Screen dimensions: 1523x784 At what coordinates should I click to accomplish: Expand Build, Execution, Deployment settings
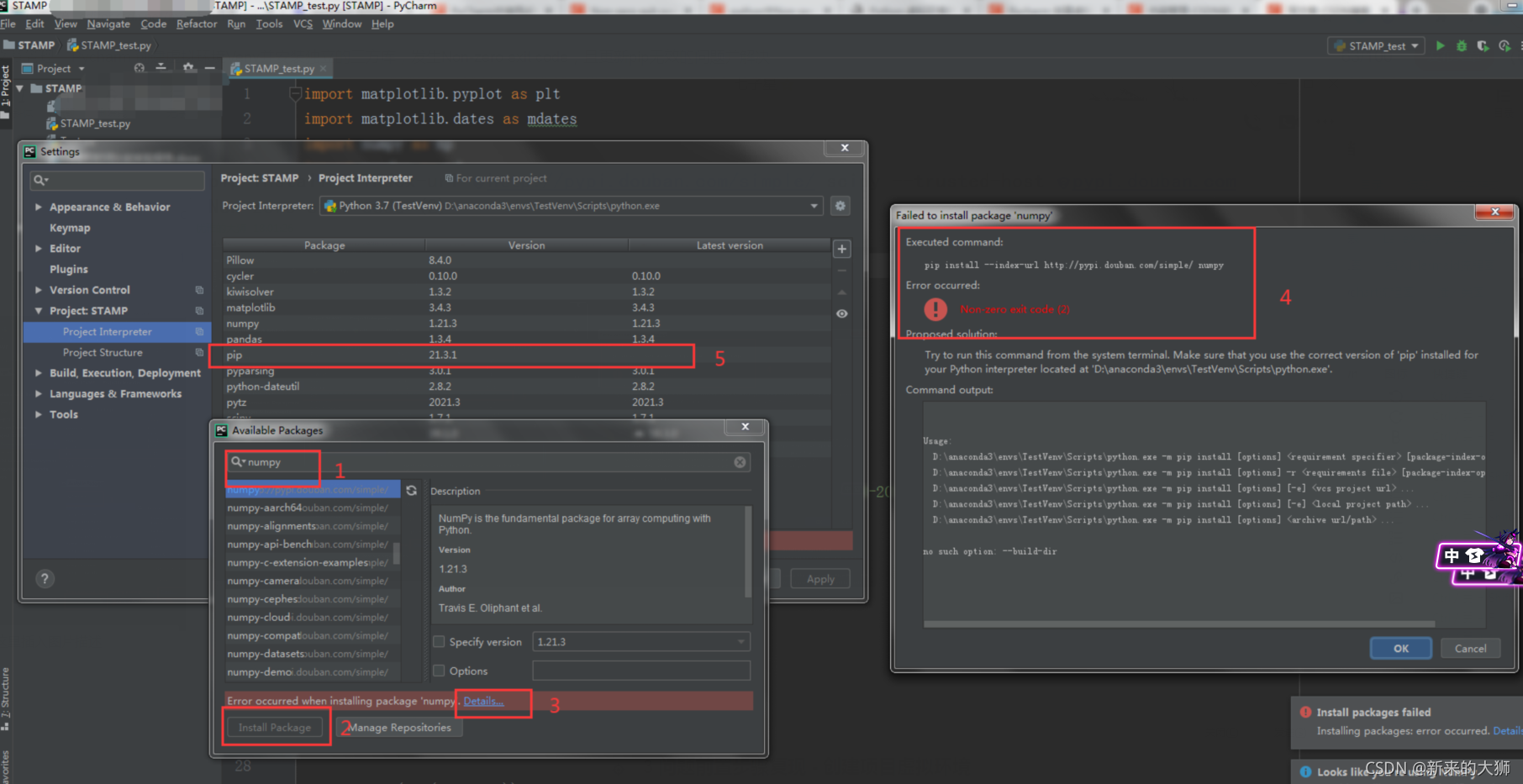(39, 373)
